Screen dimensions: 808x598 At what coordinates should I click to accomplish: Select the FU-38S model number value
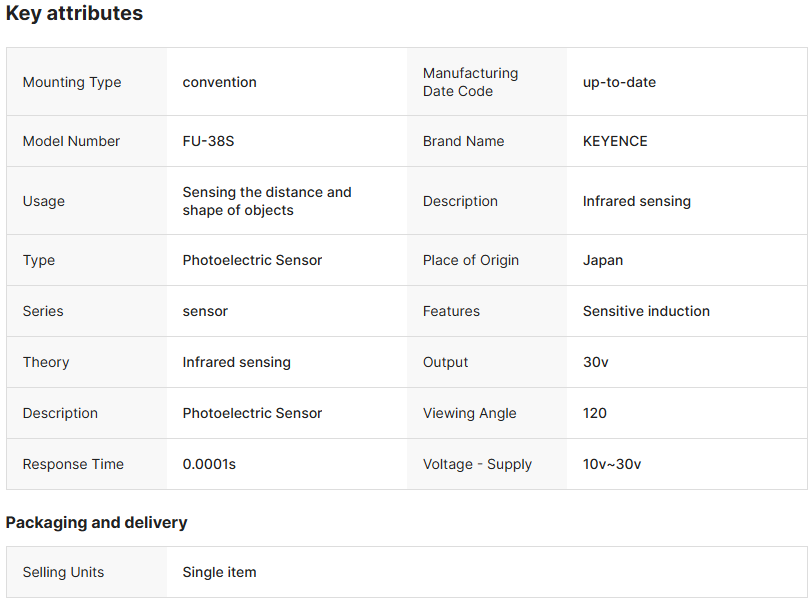pyautogui.click(x=208, y=141)
